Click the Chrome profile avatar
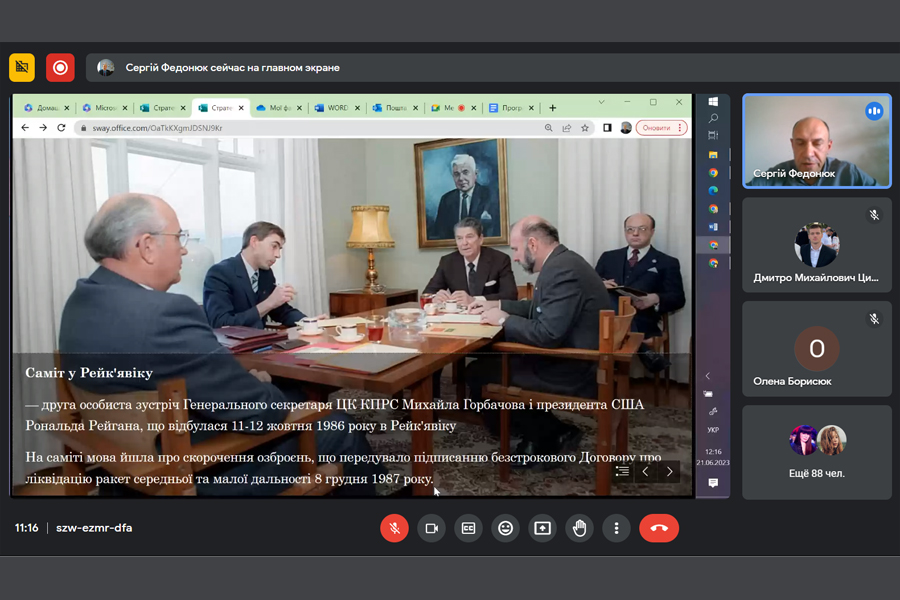The image size is (900, 600). point(626,128)
